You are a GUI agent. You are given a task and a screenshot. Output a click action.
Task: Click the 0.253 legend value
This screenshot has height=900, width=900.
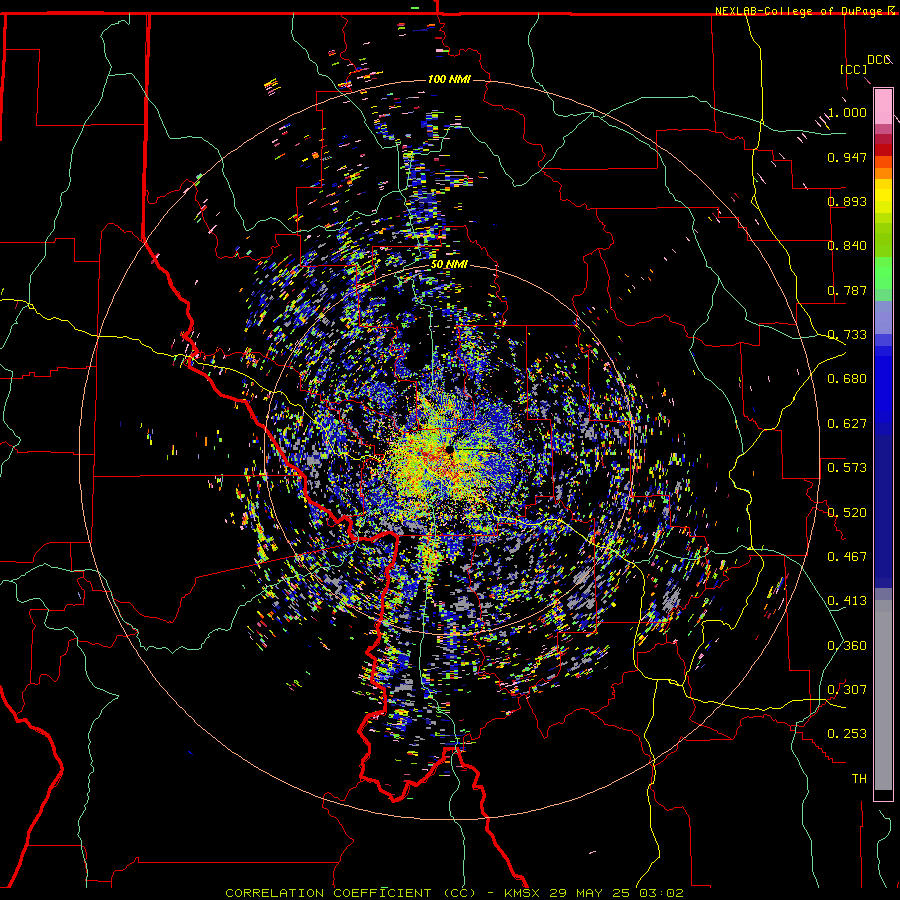[x=847, y=734]
